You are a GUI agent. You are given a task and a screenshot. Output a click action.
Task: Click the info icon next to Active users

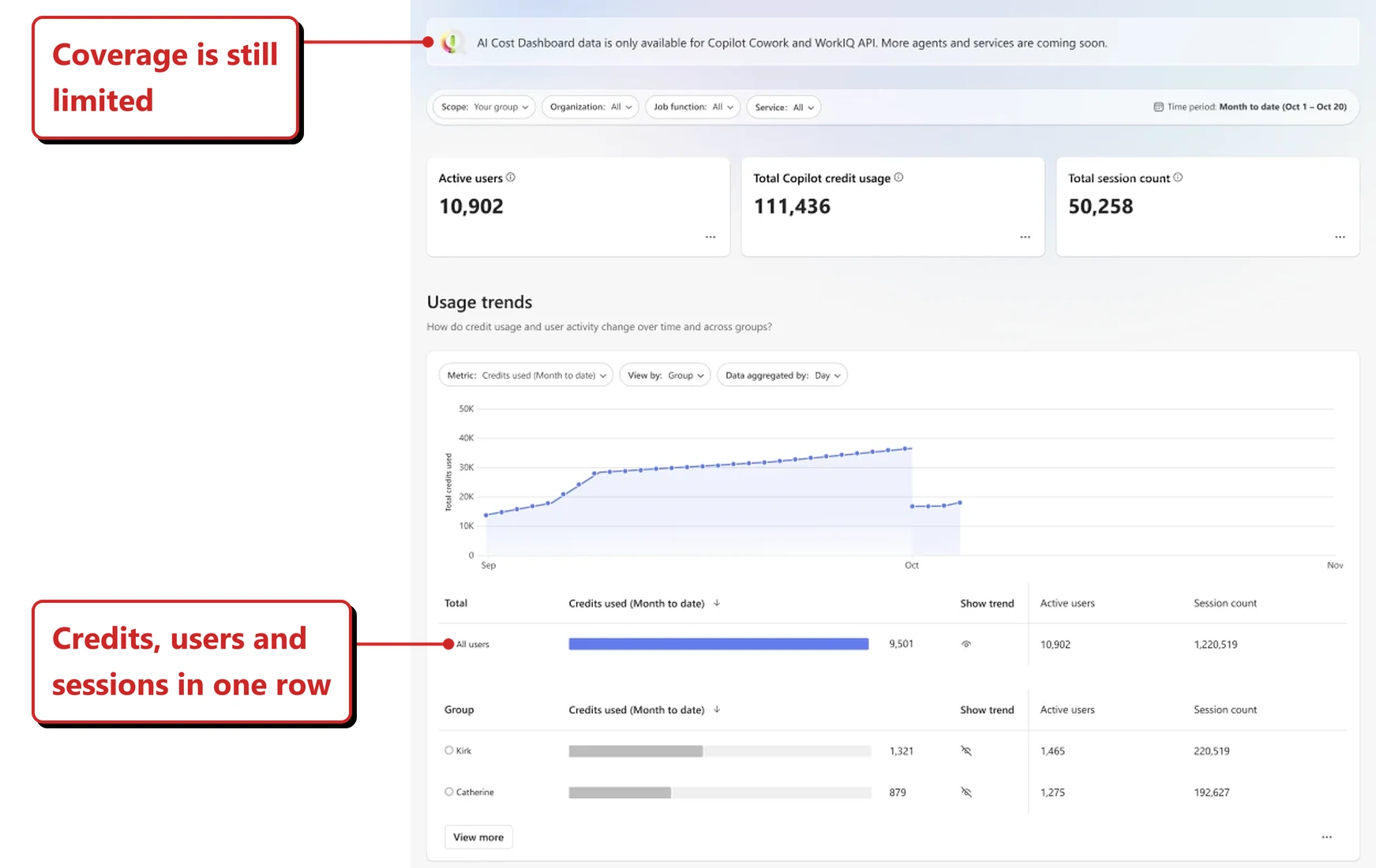pos(511,178)
